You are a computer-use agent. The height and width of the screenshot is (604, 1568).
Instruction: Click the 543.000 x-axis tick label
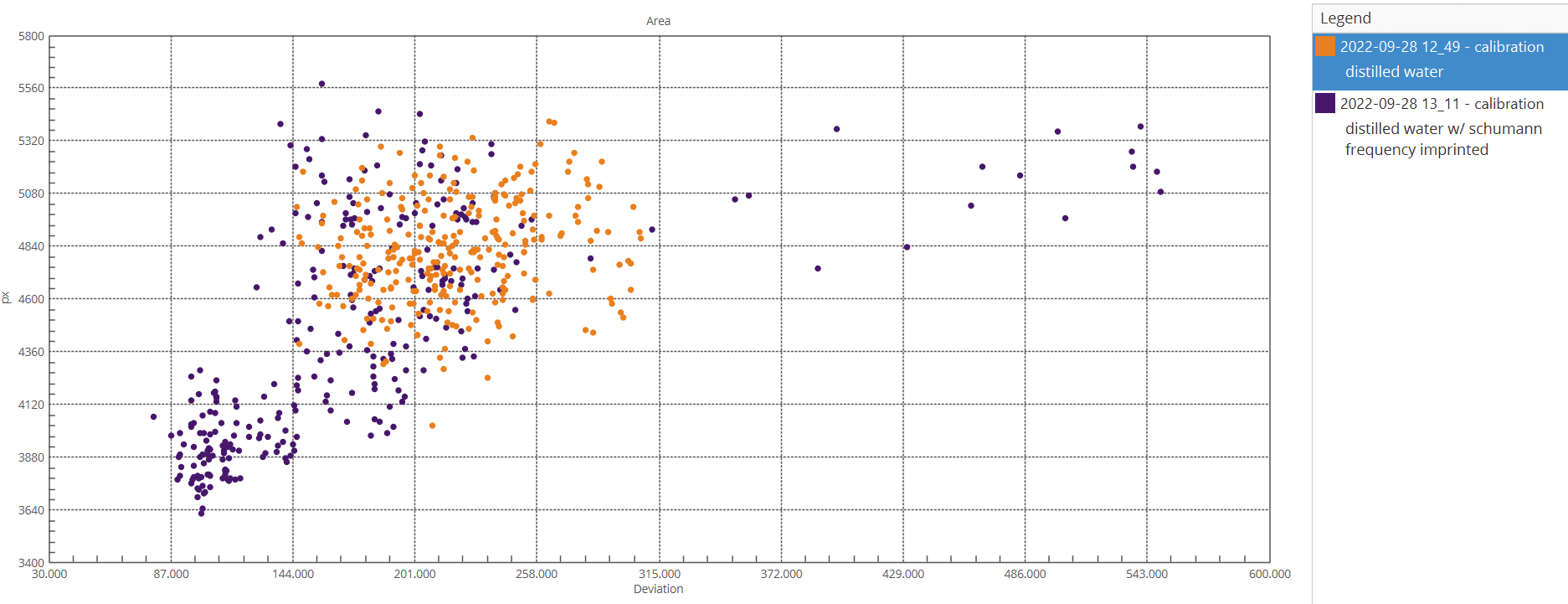pos(1146,574)
